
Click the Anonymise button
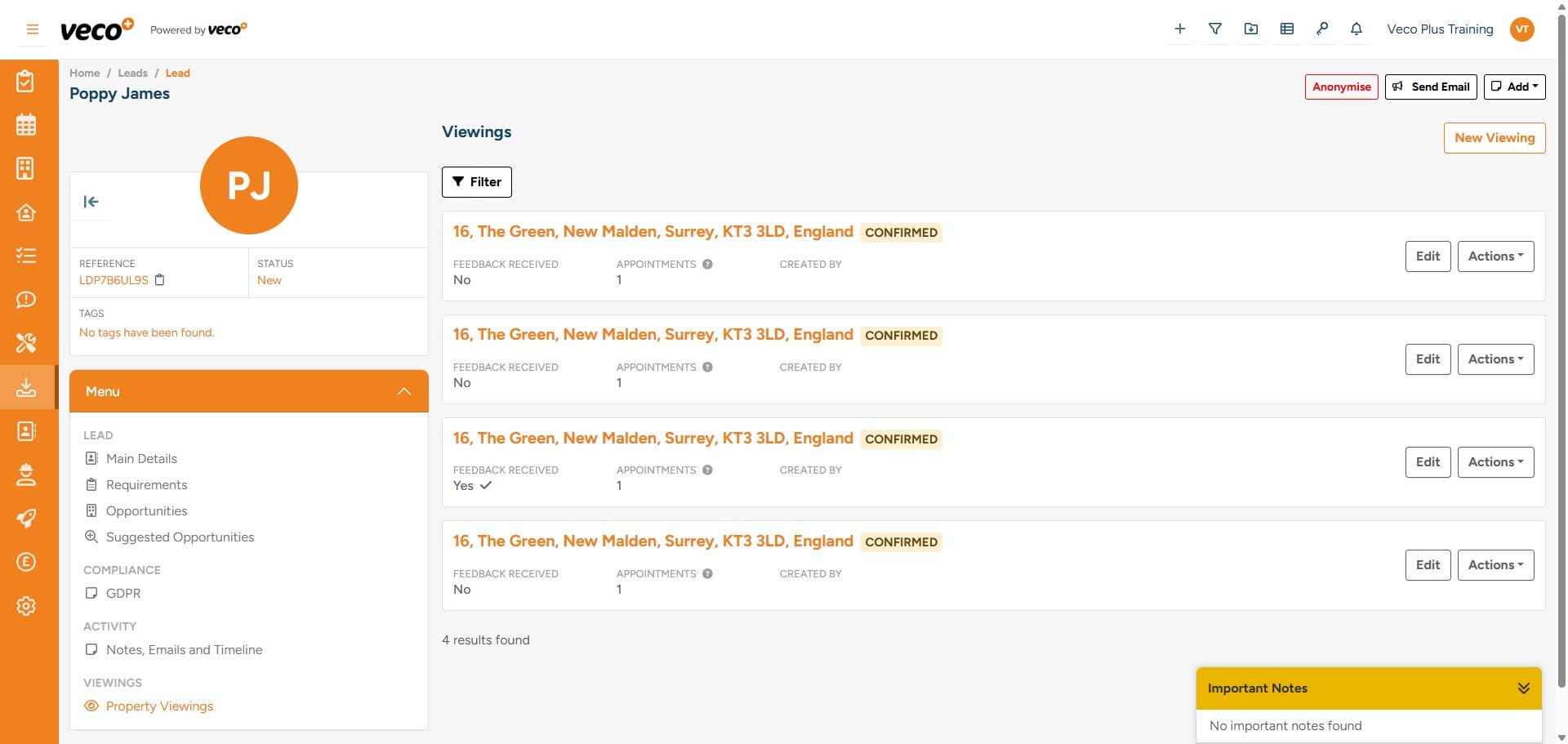coord(1341,87)
